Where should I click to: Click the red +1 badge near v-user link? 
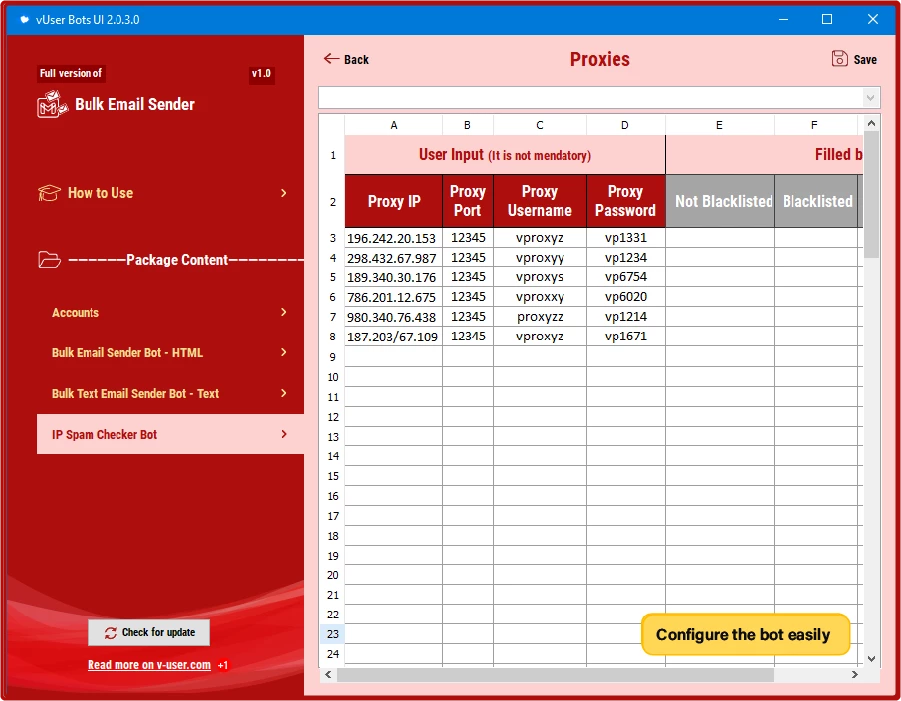pyautogui.click(x=222, y=665)
